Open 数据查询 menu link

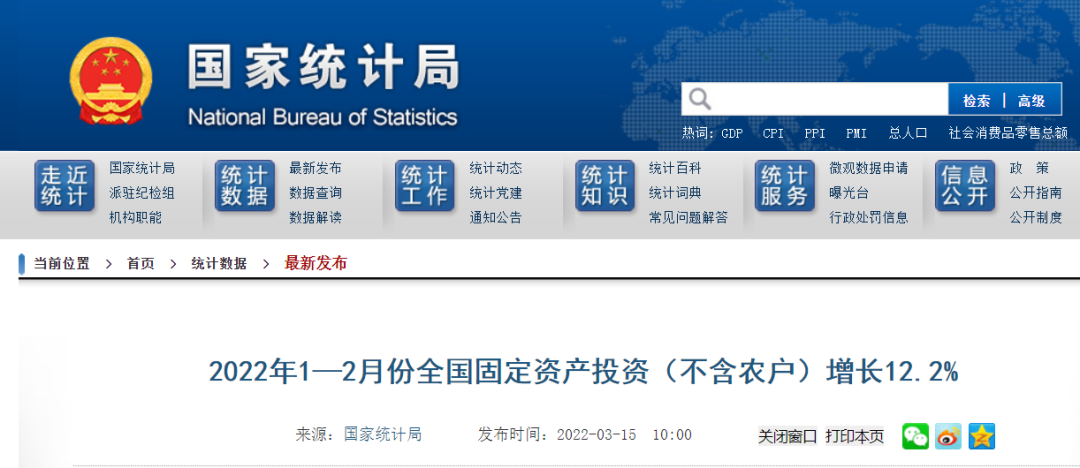[315, 193]
